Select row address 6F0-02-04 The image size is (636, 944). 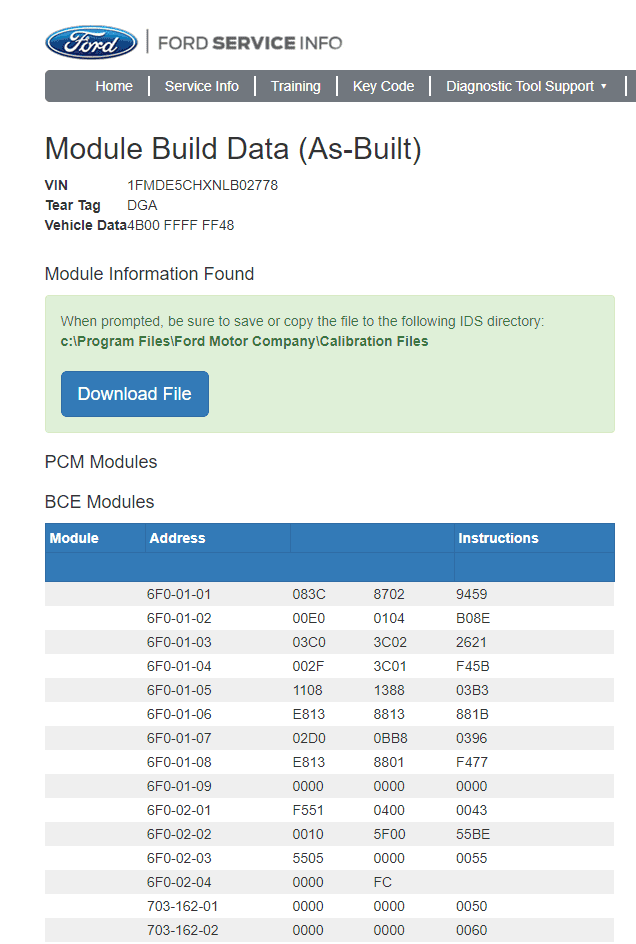tap(179, 883)
